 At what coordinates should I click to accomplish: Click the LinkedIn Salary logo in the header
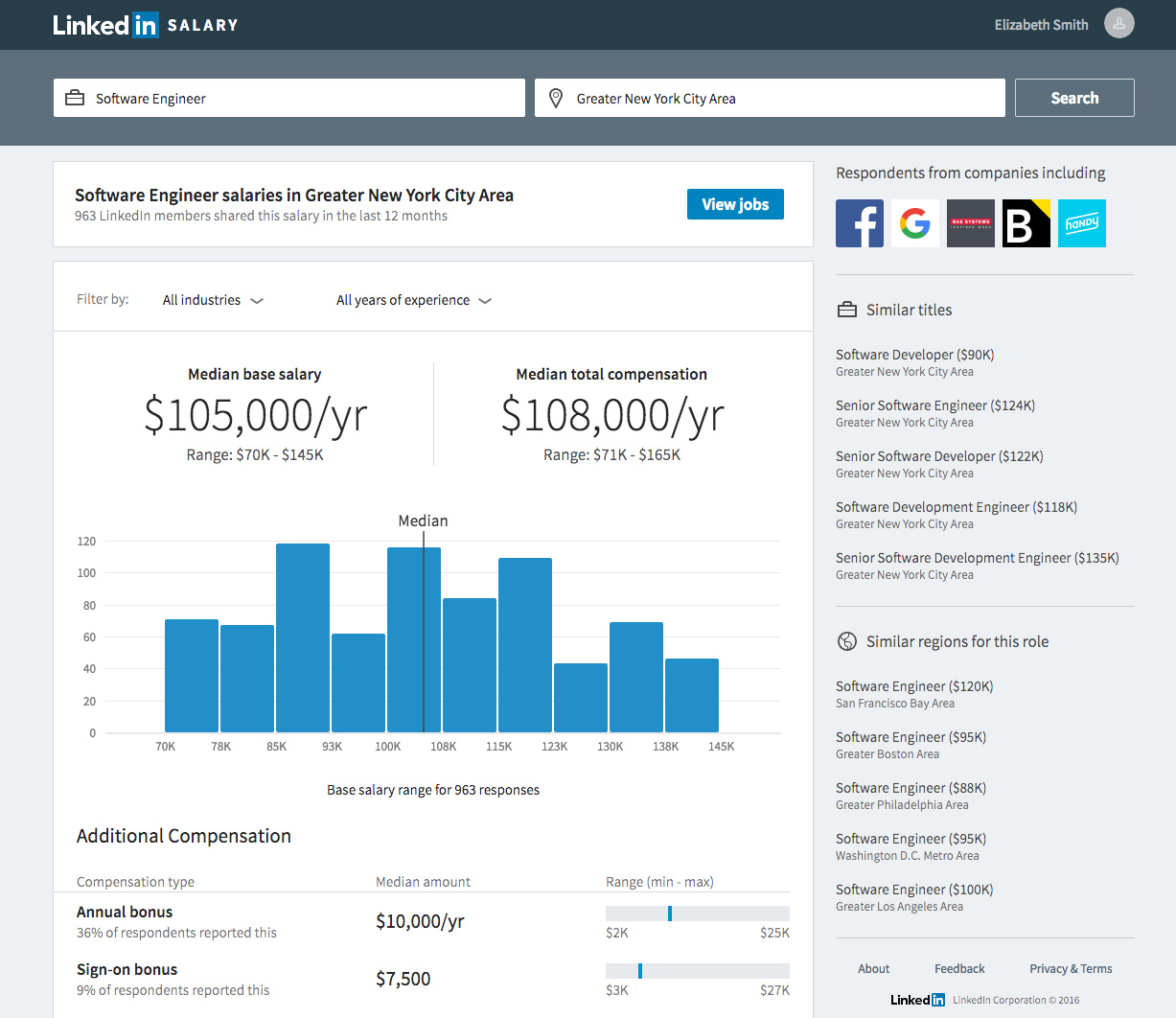(x=146, y=25)
